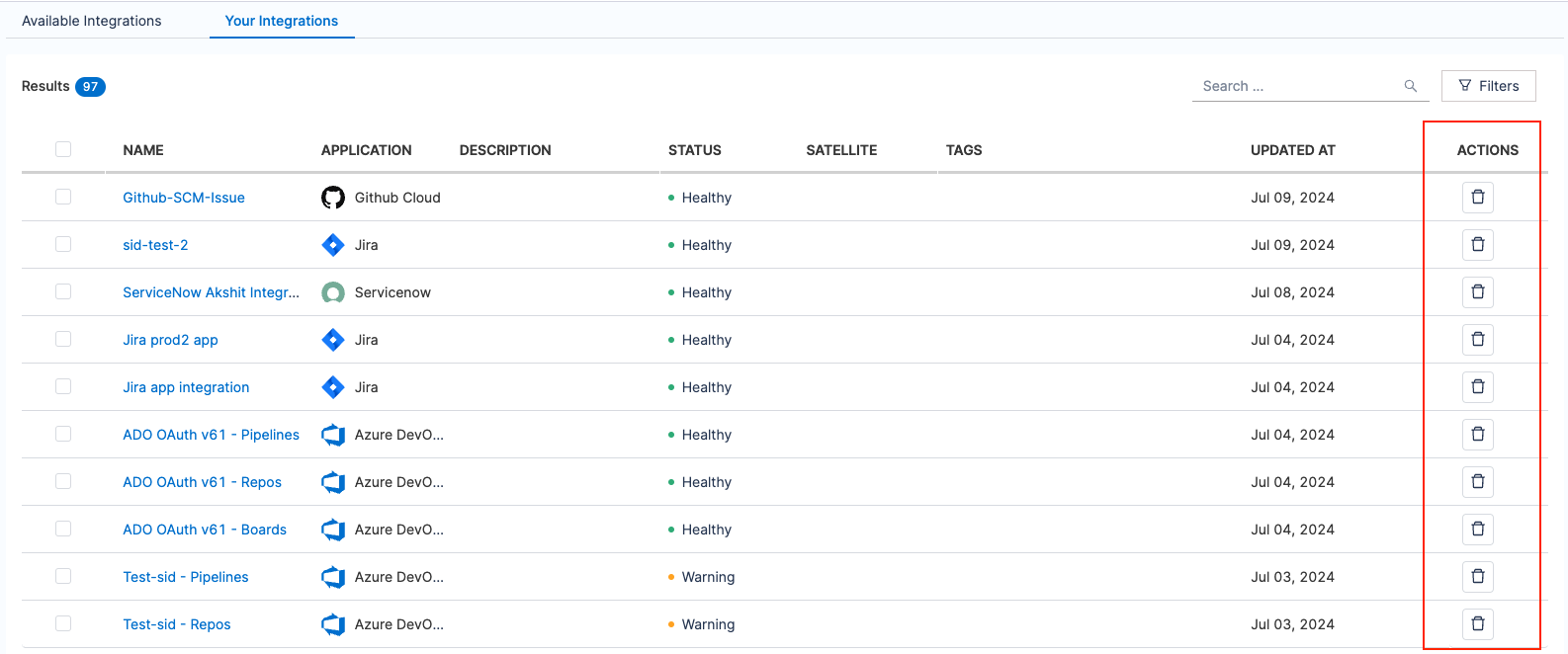Delete Test-sid - Repos with trash icon
Screen dimensions: 1568x654
pyautogui.click(x=1477, y=624)
